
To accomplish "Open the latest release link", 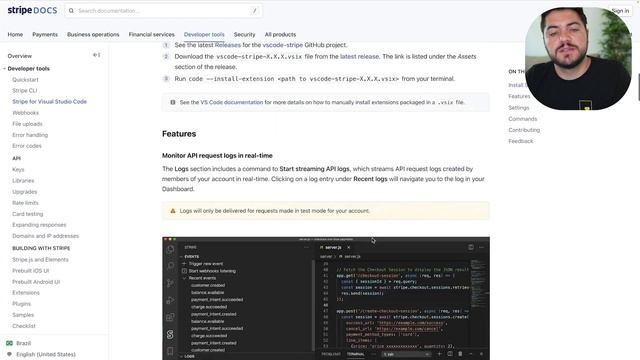I will (x=359, y=56).
